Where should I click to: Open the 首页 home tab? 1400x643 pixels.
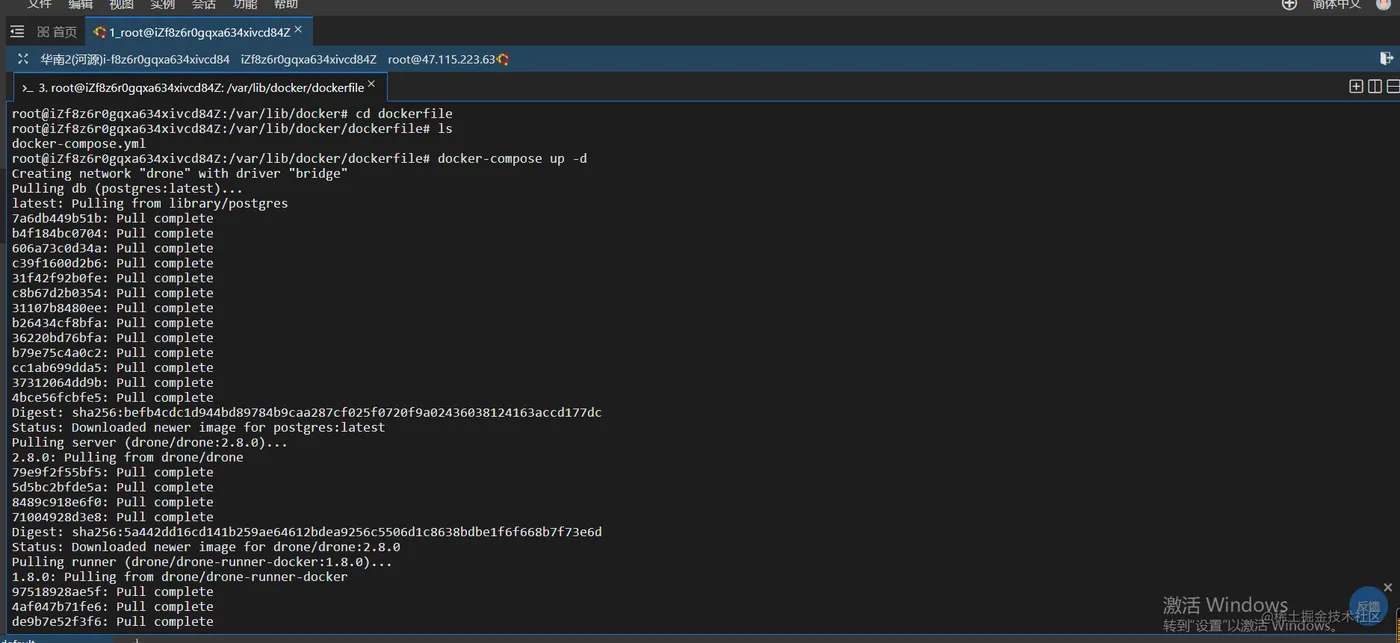[x=57, y=32]
